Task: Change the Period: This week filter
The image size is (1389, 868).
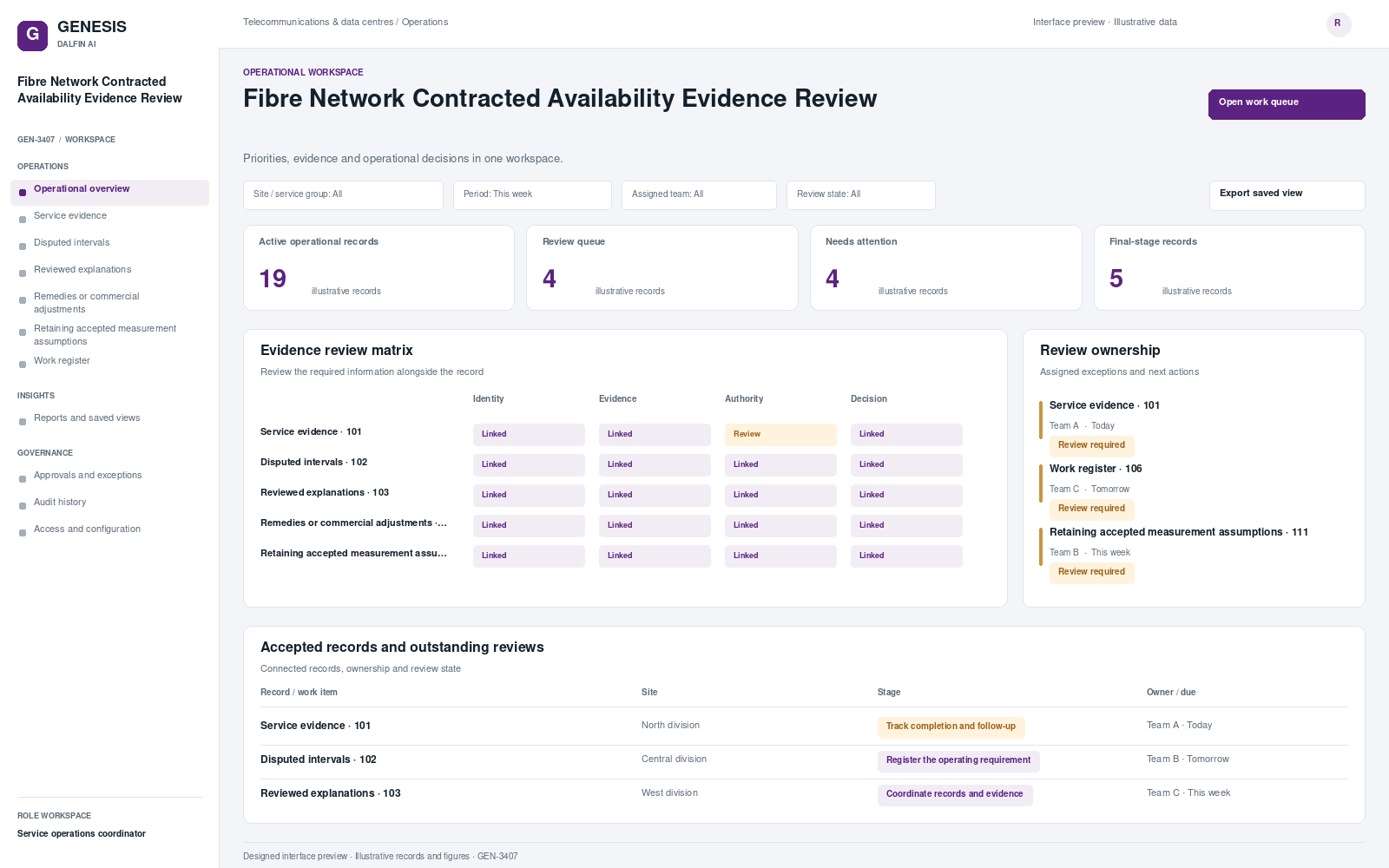Action: tap(532, 195)
